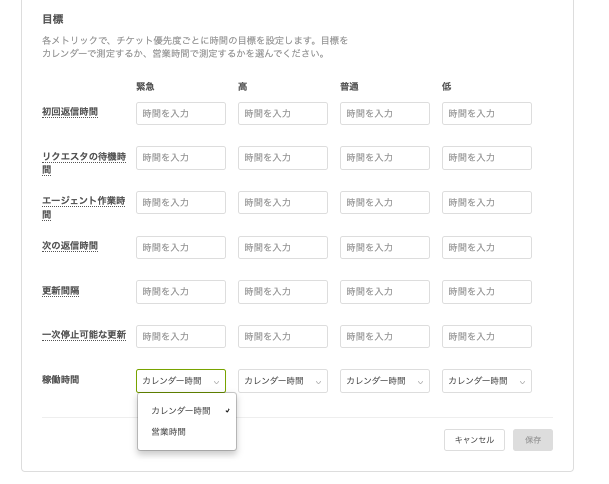
Task: Click 次の返信時間 input under 緊急
Action: coord(181,247)
